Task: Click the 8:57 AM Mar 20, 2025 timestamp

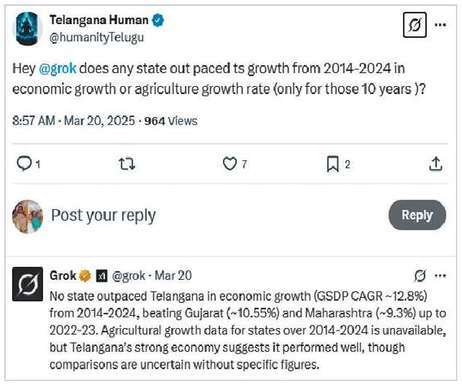Action: pyautogui.click(x=74, y=121)
